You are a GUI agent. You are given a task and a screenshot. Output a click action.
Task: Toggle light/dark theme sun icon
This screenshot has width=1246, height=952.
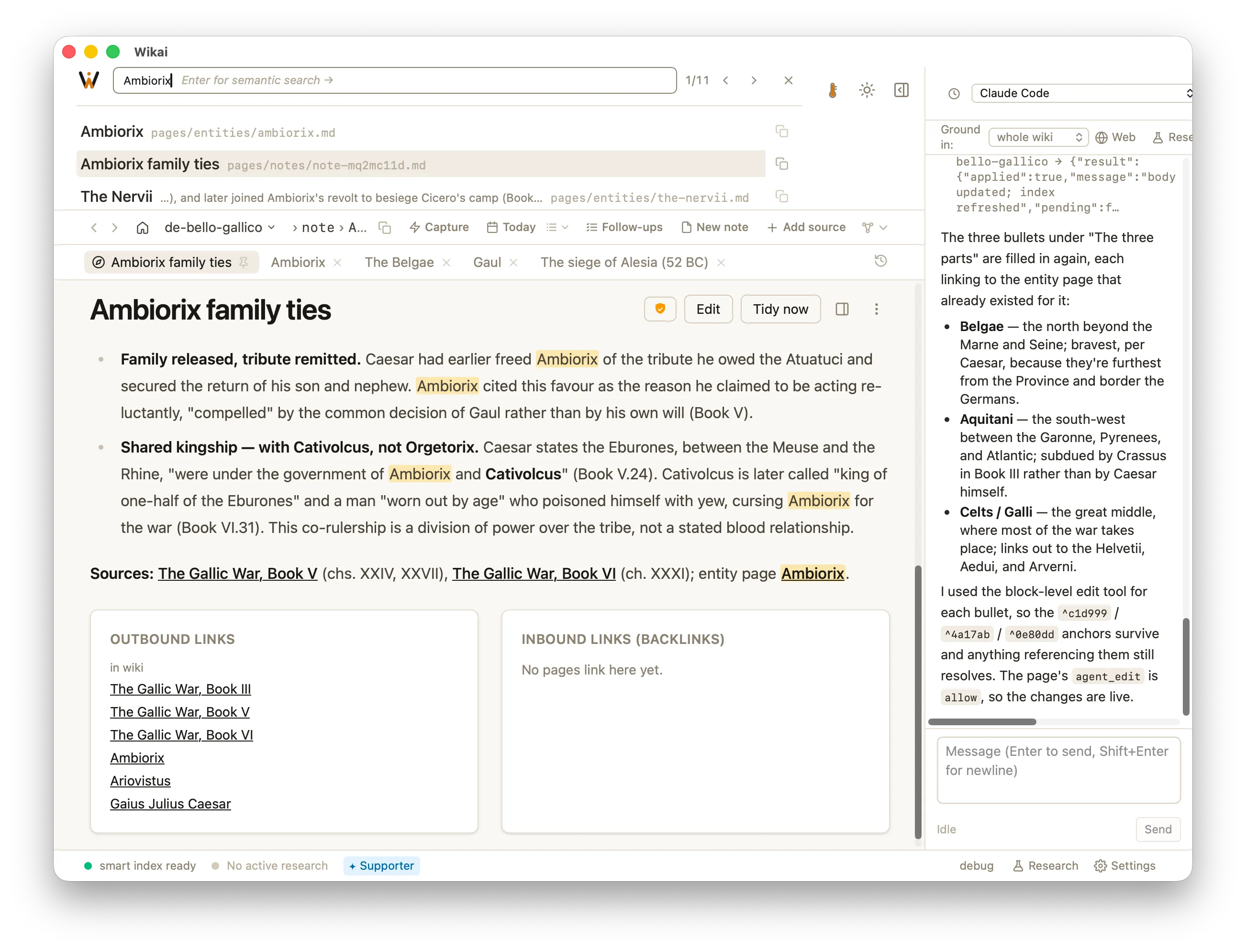[x=867, y=90]
